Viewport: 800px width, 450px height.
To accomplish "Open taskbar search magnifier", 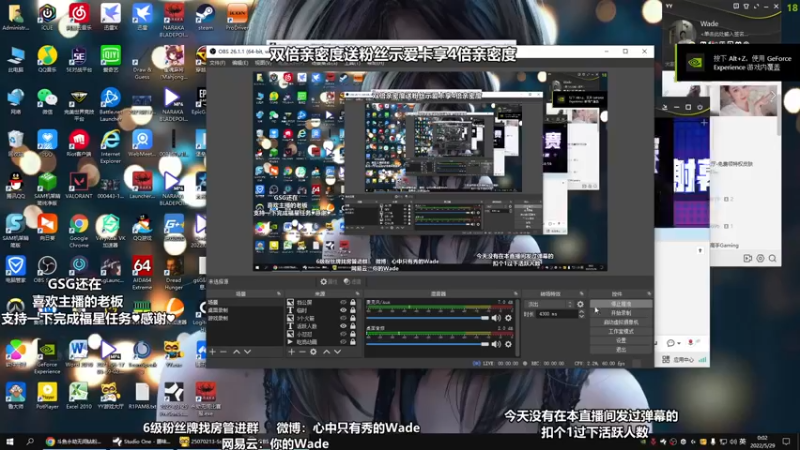I will click(x=30, y=441).
